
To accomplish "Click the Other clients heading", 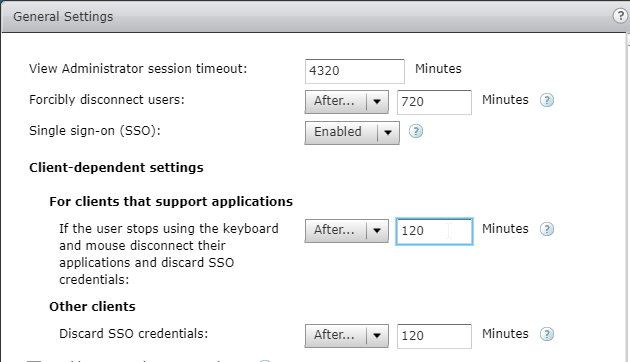I will click(x=92, y=307).
